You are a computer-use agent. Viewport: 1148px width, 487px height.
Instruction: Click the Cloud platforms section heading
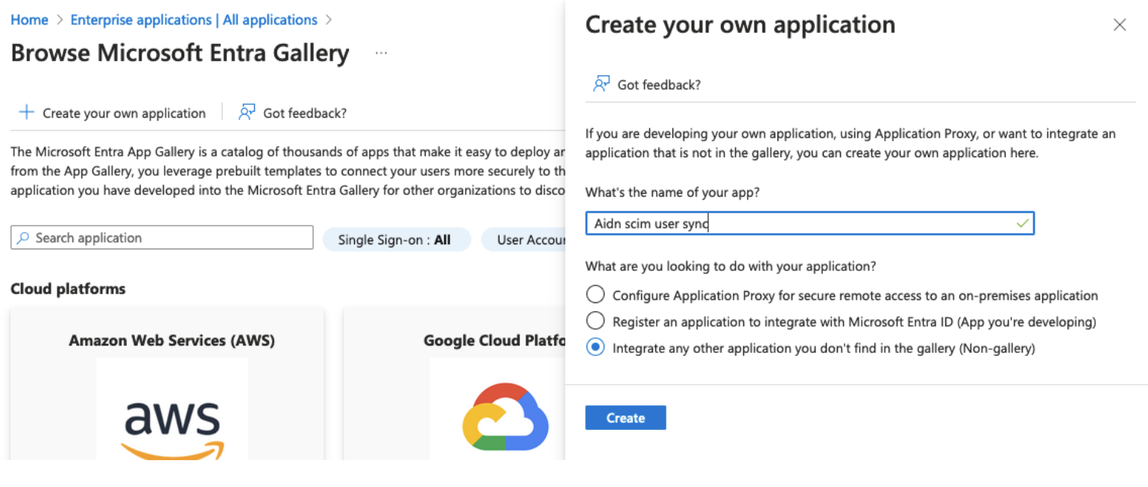pyautogui.click(x=68, y=289)
